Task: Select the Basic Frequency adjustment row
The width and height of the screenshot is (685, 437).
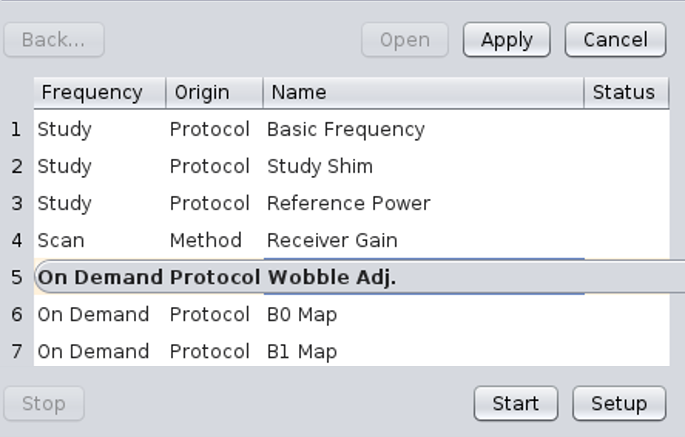Action: click(346, 130)
